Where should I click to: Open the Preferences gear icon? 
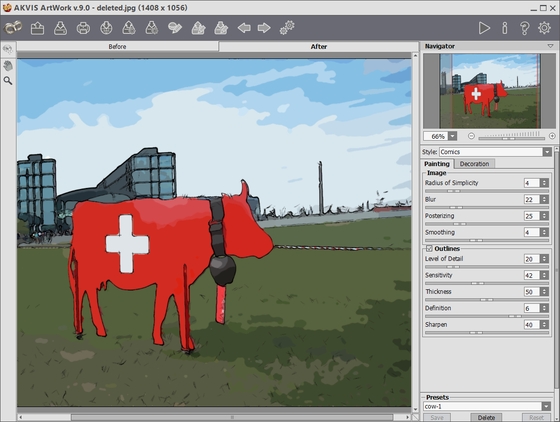coord(544,28)
